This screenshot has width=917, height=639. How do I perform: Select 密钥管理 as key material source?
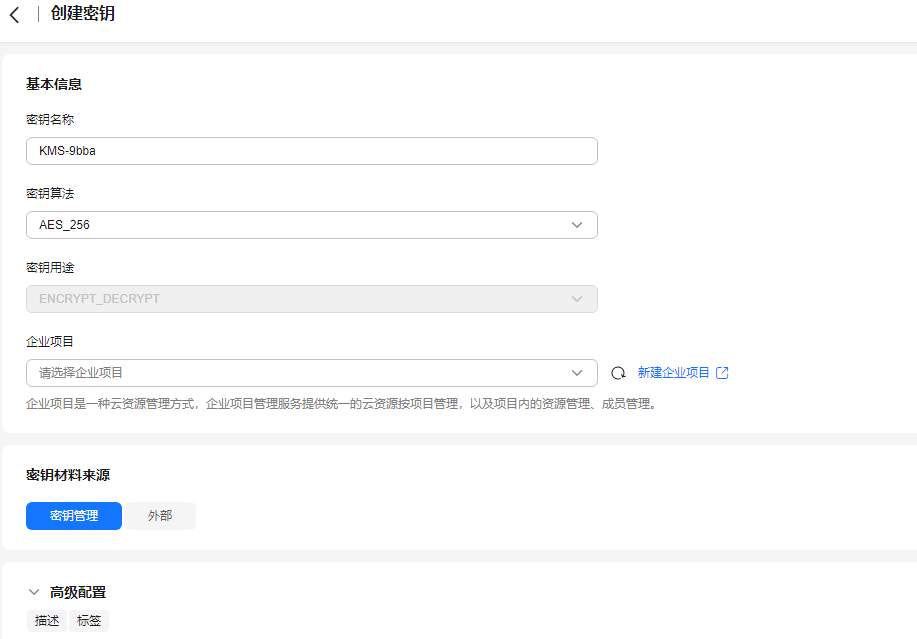click(74, 516)
